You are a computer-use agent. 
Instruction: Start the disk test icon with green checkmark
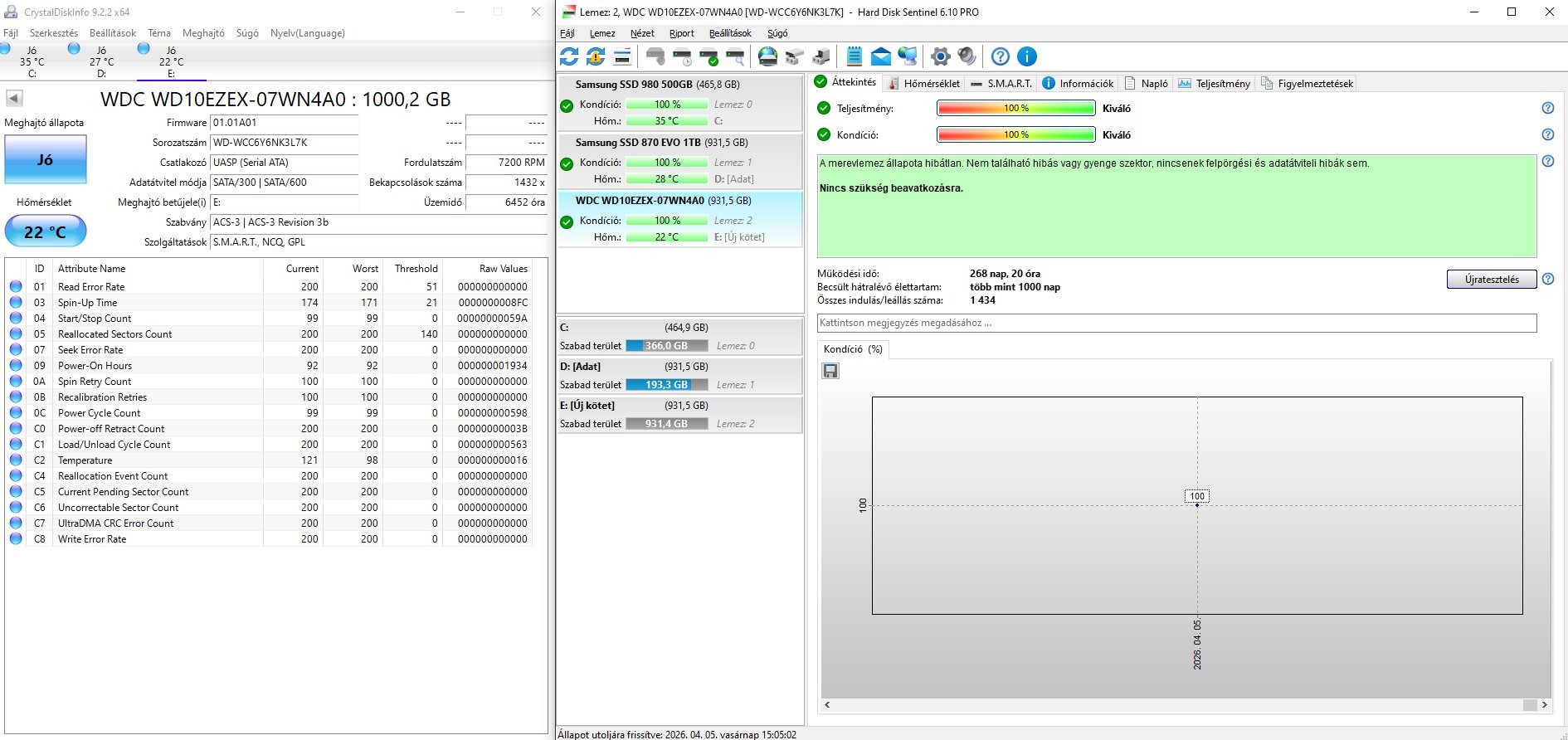709,56
